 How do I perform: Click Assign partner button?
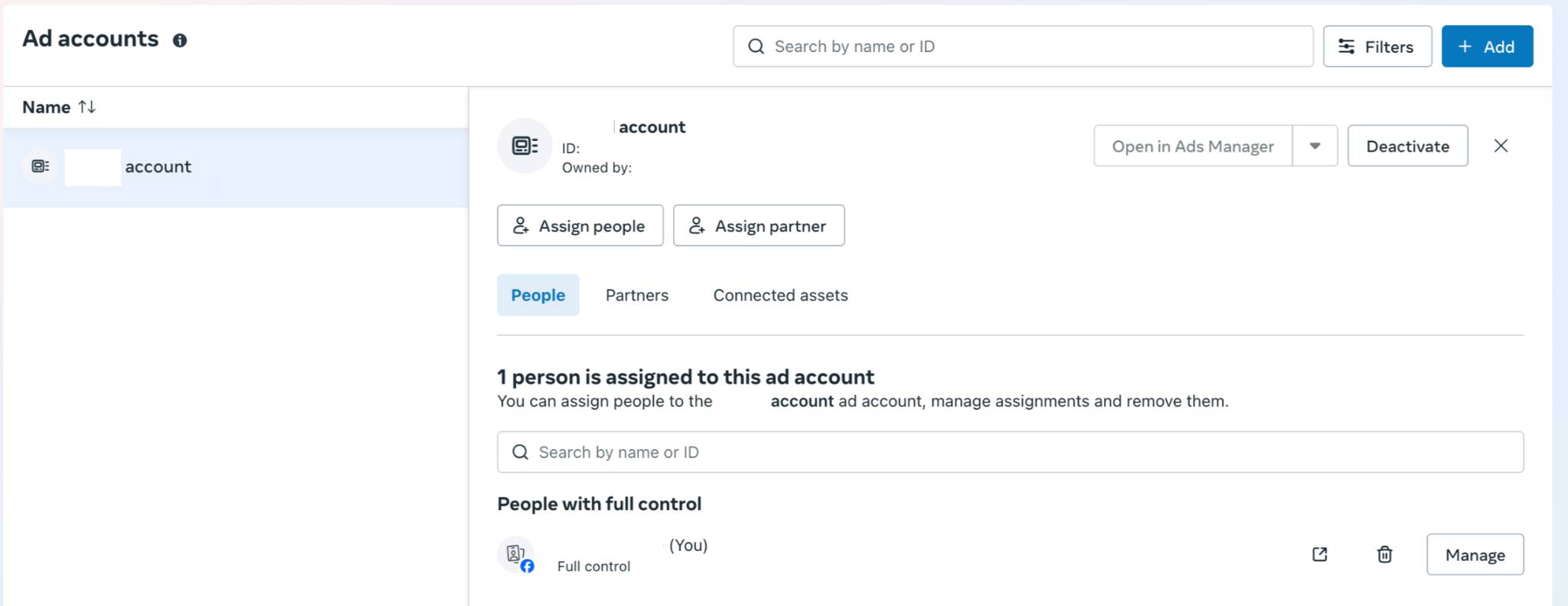click(759, 225)
